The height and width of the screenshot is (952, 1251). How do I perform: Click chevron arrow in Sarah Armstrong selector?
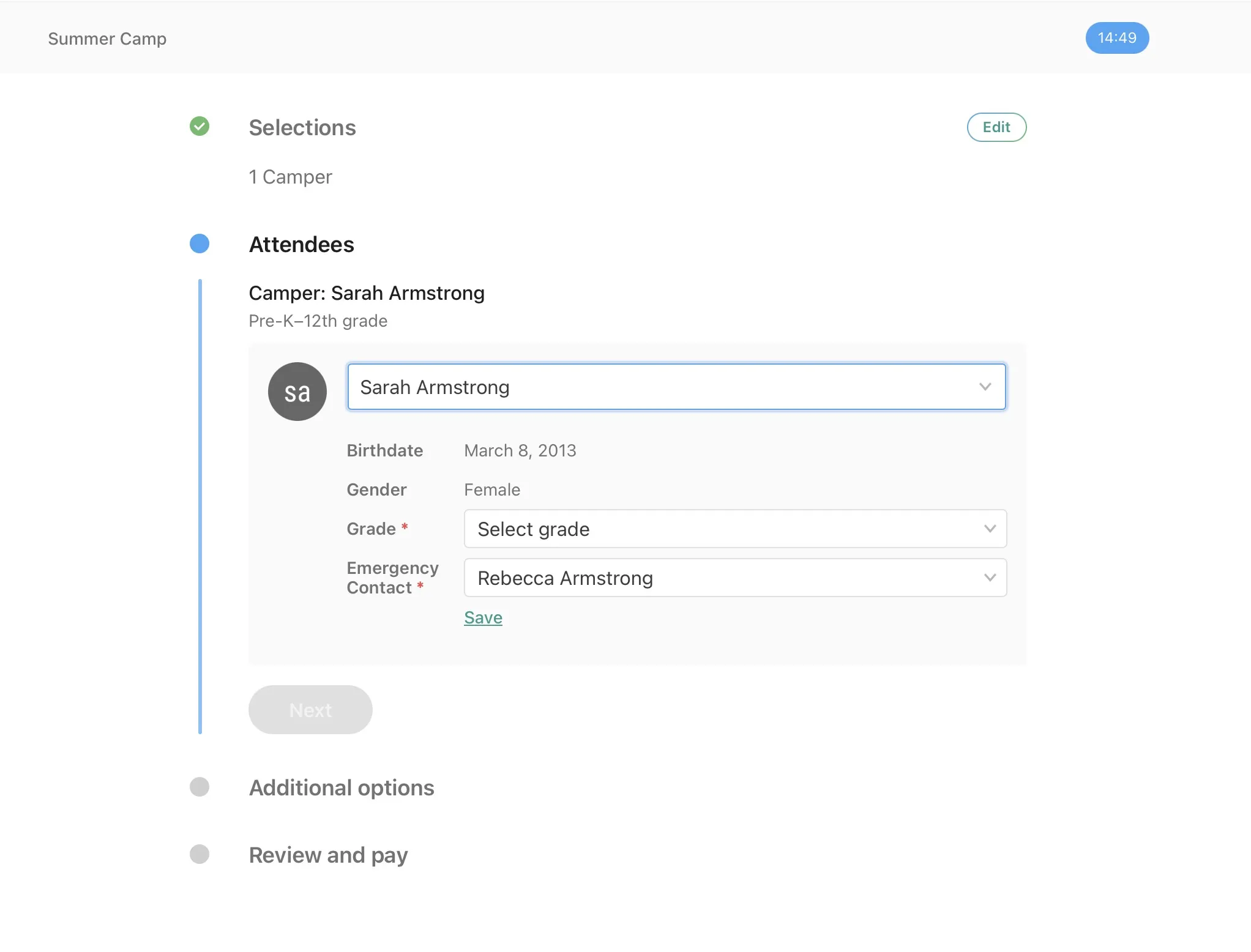985,387
